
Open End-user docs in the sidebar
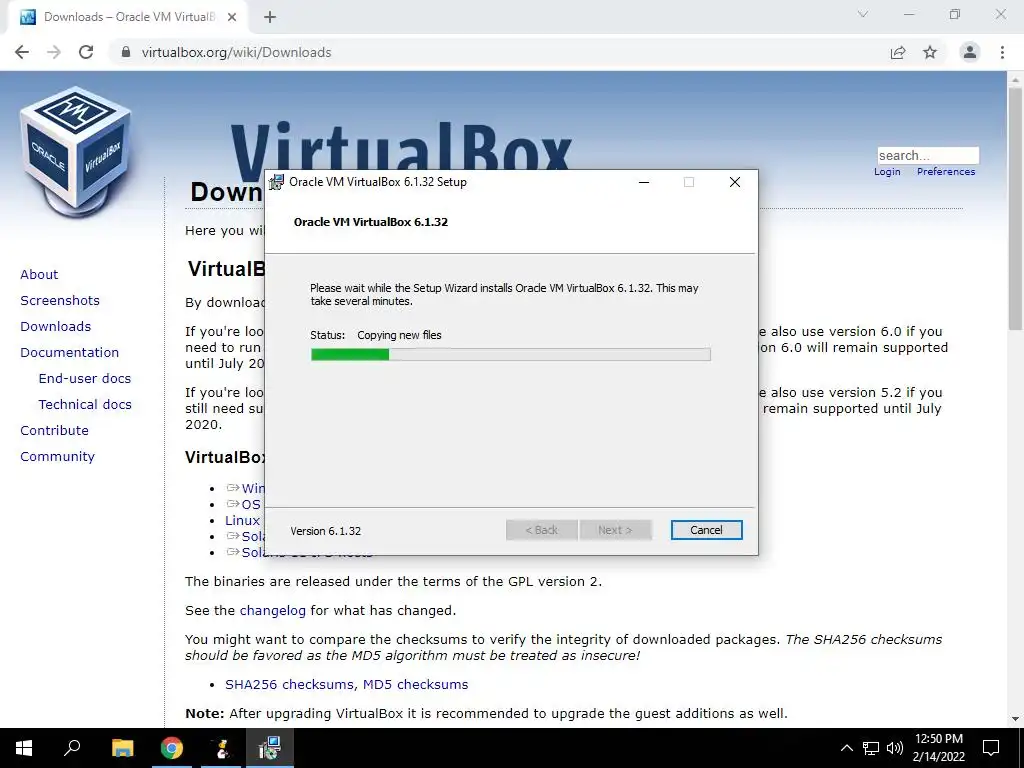point(85,379)
